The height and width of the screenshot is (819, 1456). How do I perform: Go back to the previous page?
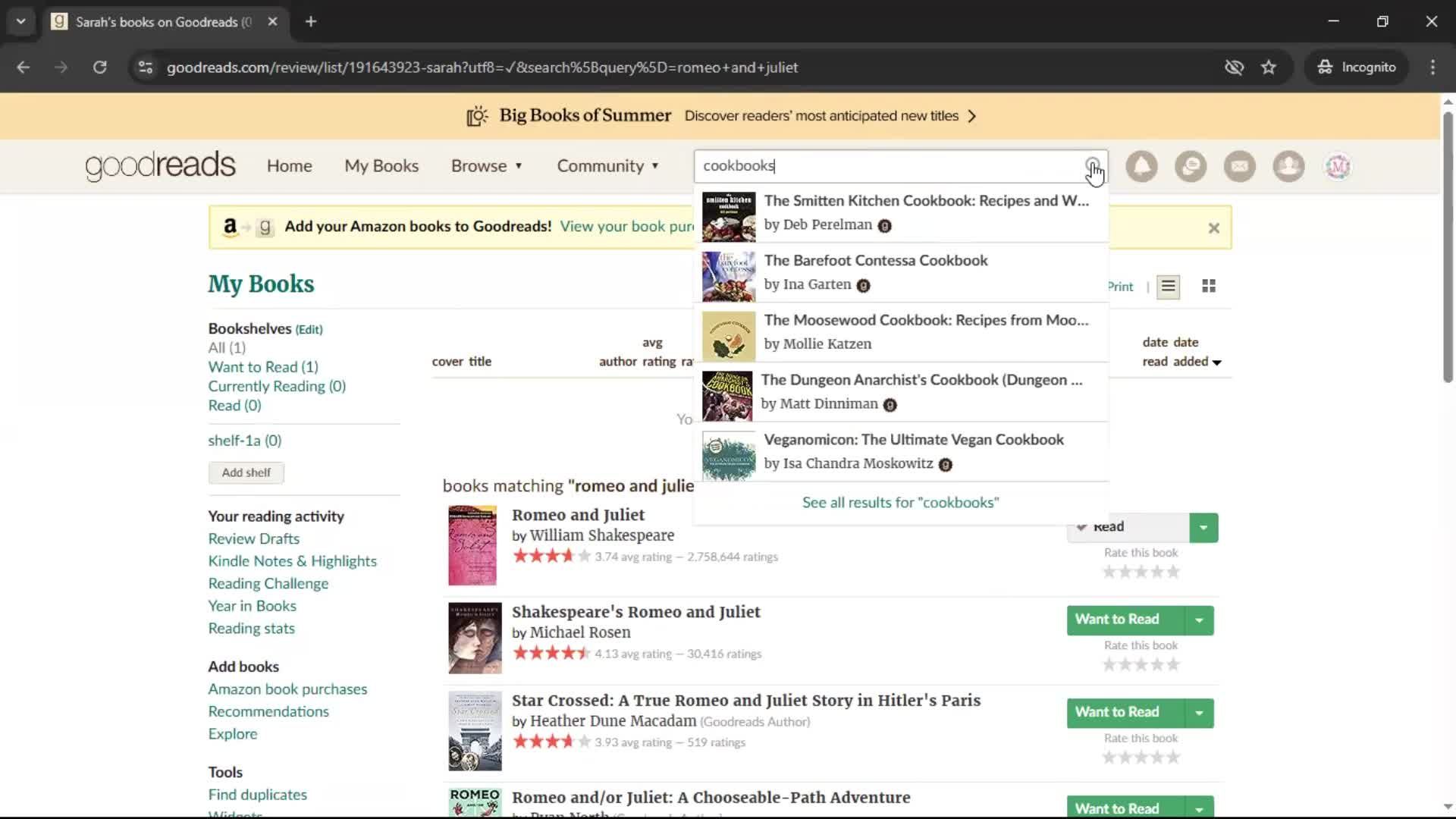[24, 67]
